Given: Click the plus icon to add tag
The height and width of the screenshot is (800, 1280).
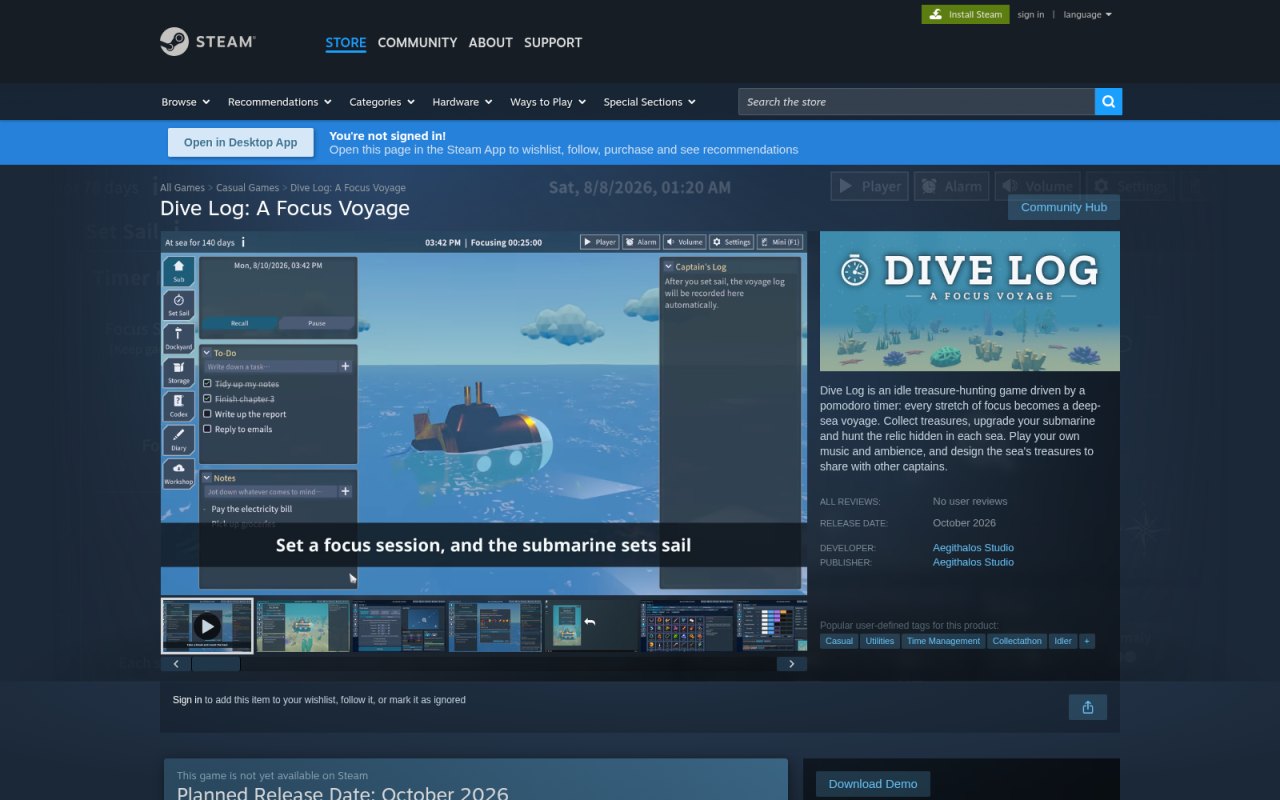Looking at the screenshot, I should click(1087, 641).
